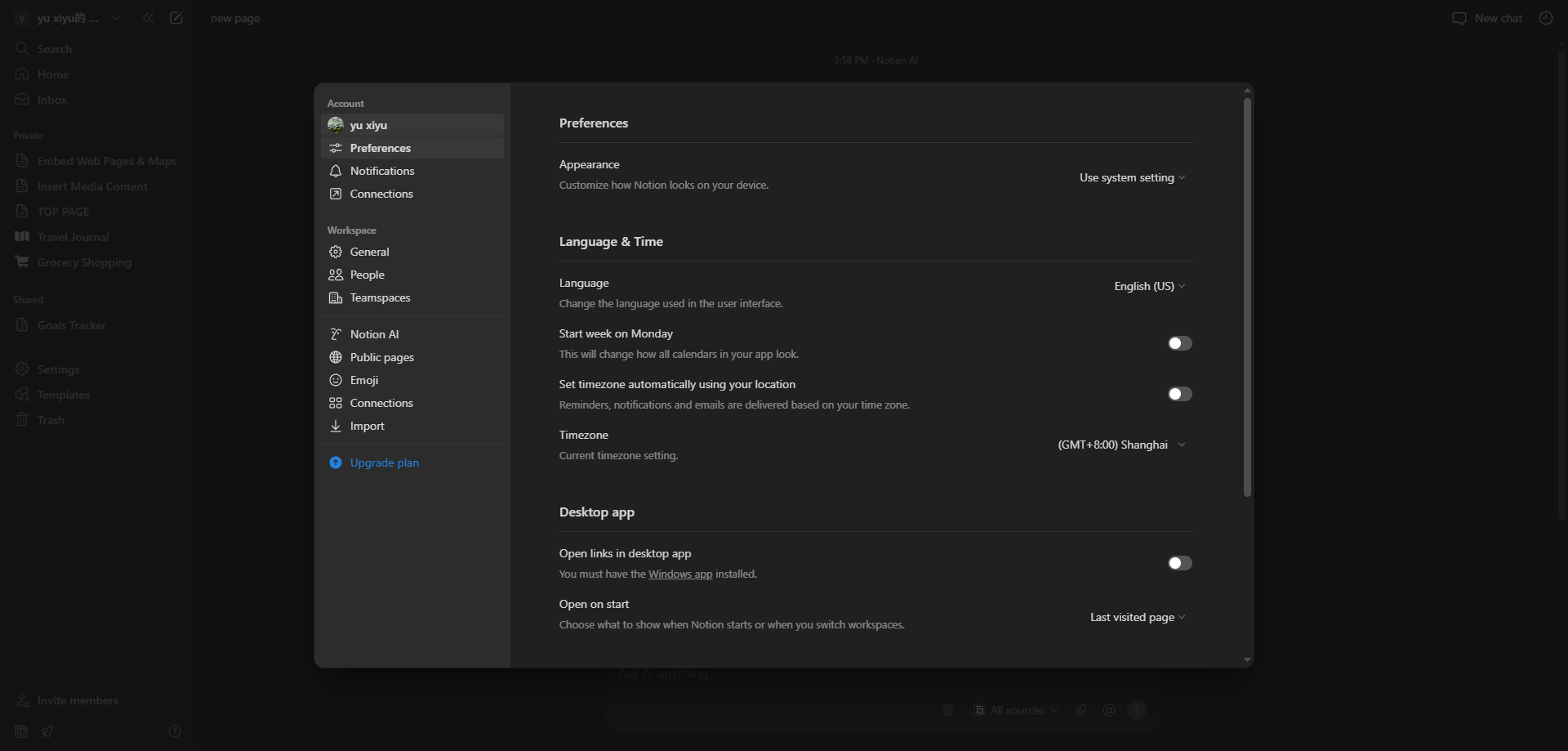Click the Notifications bell icon
This screenshot has width=1568, height=751.
[336, 171]
